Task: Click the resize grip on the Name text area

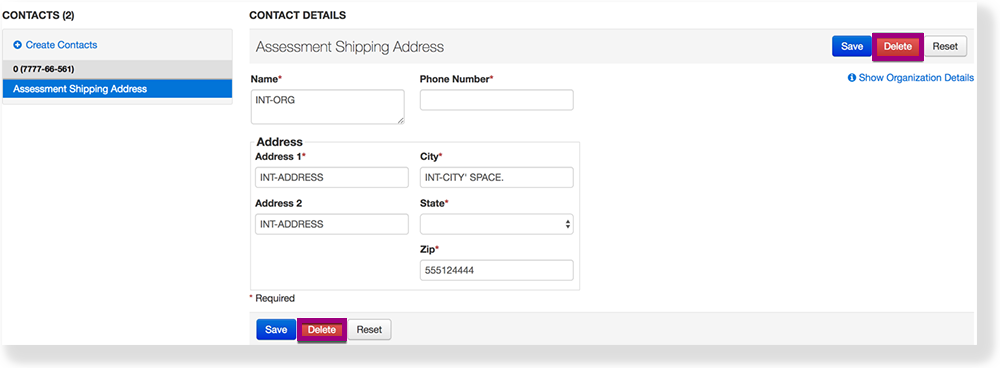Action: point(401,120)
